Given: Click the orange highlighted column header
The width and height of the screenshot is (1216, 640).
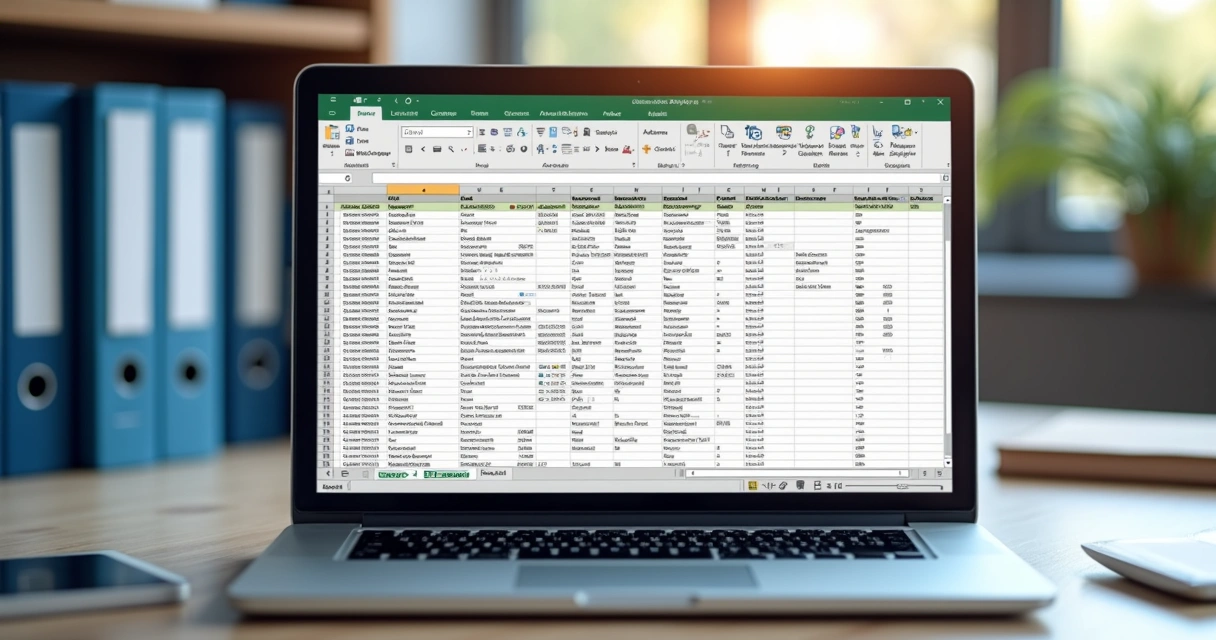Looking at the screenshot, I should 422,189.
